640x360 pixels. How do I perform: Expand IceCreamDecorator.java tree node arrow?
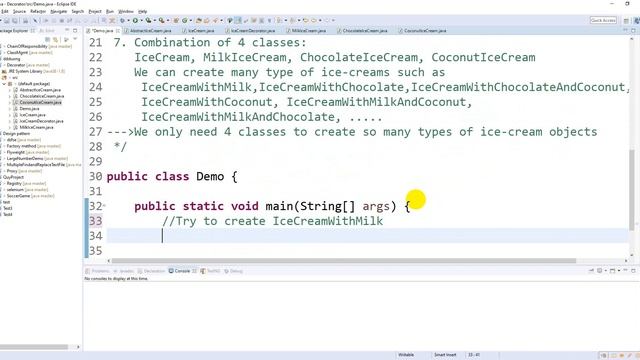(10, 121)
